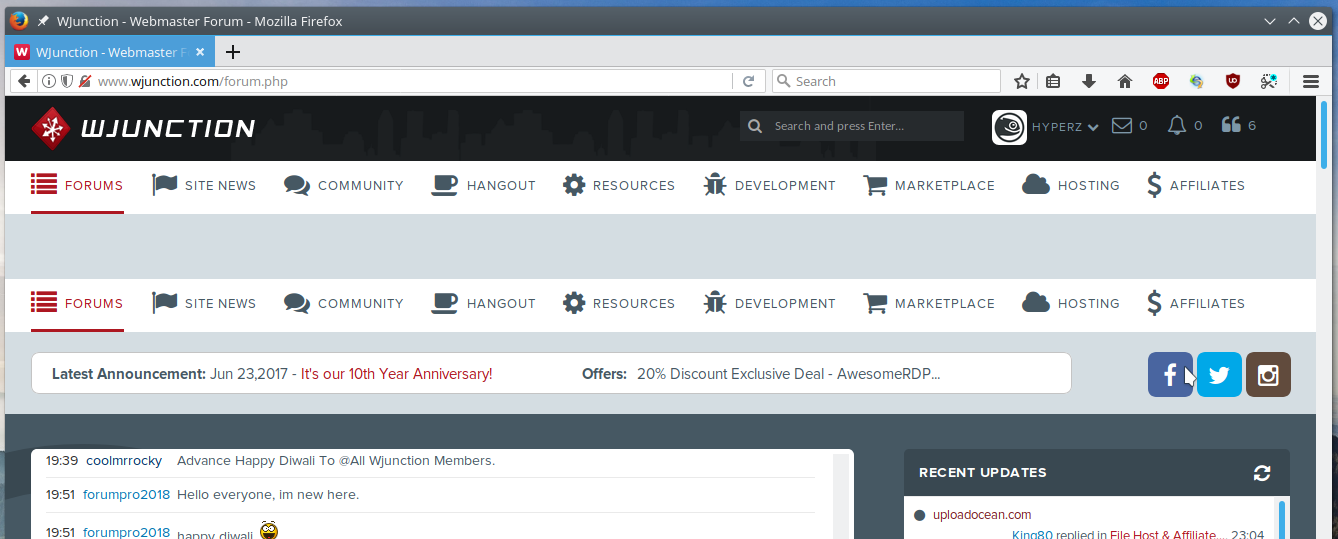The height and width of the screenshot is (539, 1338).
Task: Open Development in the second navigation bar
Action: point(769,303)
